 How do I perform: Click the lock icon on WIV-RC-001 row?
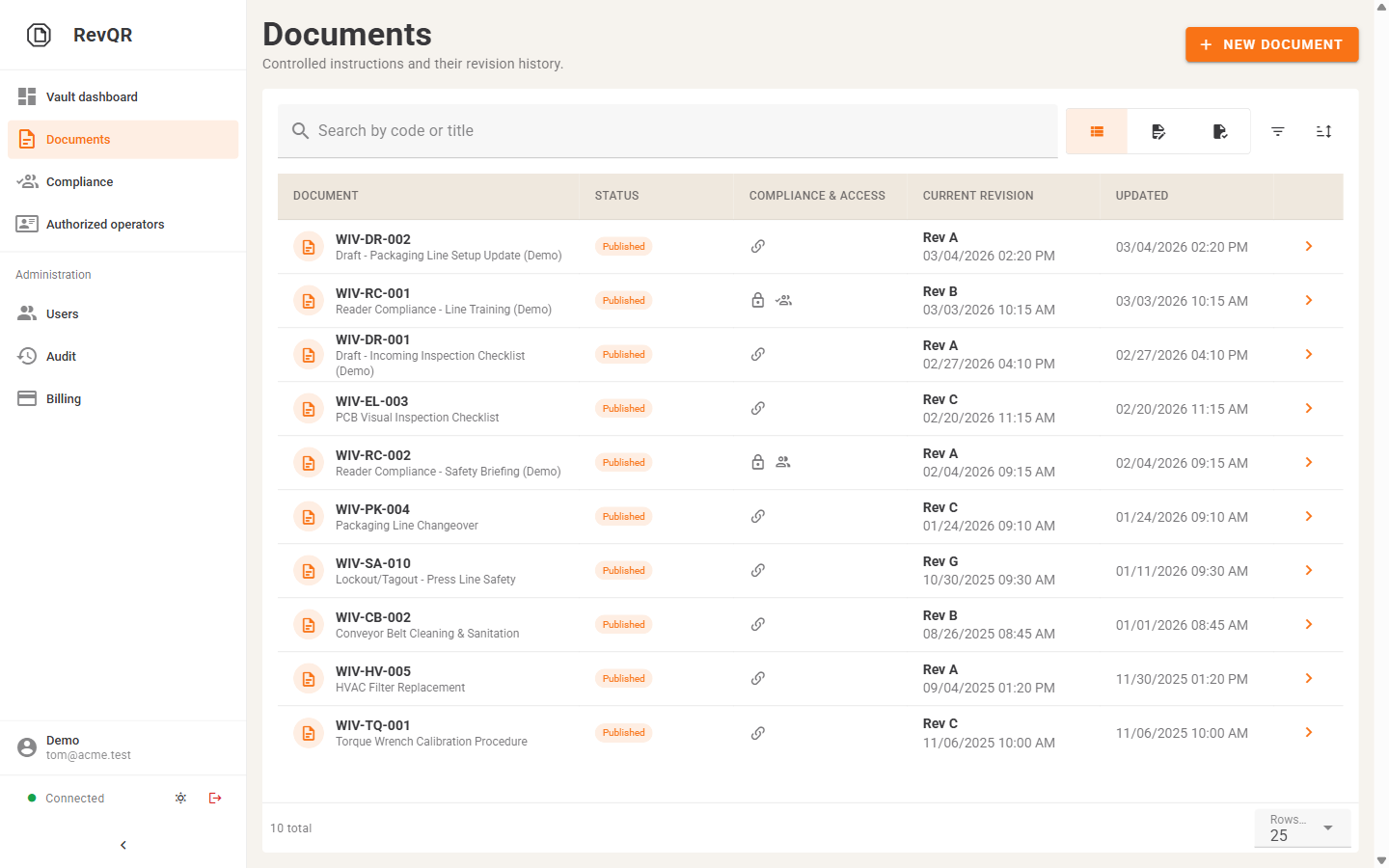758,301
